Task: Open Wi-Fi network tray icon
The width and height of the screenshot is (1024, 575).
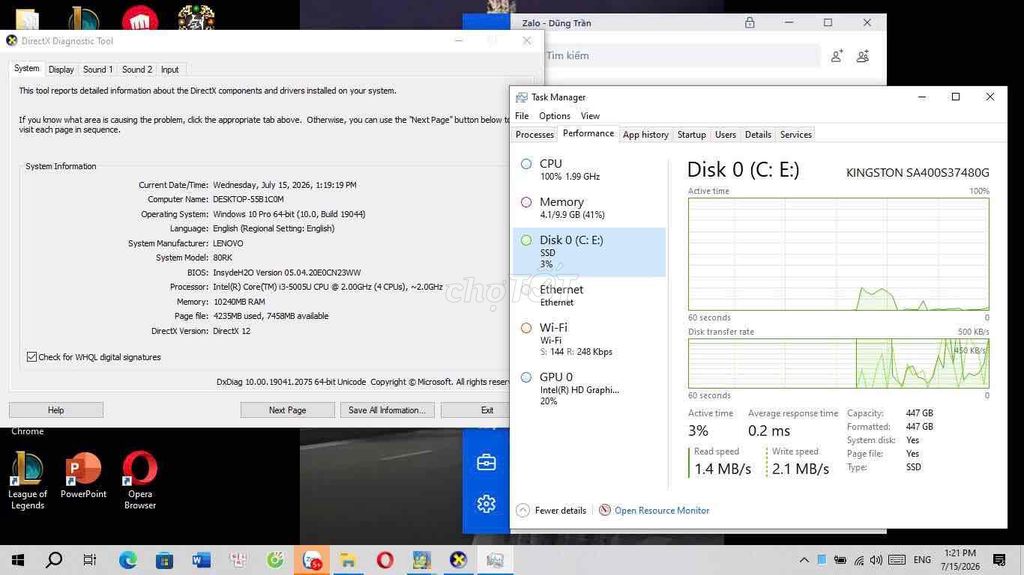Action: coord(859,560)
